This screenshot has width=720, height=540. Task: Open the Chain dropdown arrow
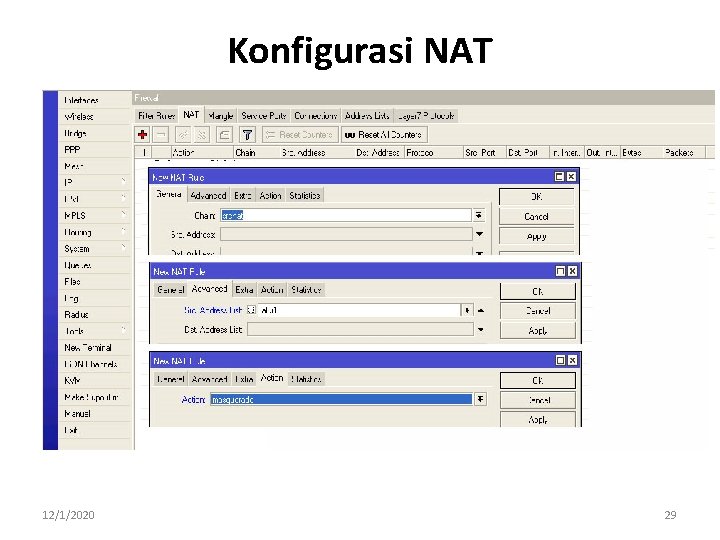(479, 215)
